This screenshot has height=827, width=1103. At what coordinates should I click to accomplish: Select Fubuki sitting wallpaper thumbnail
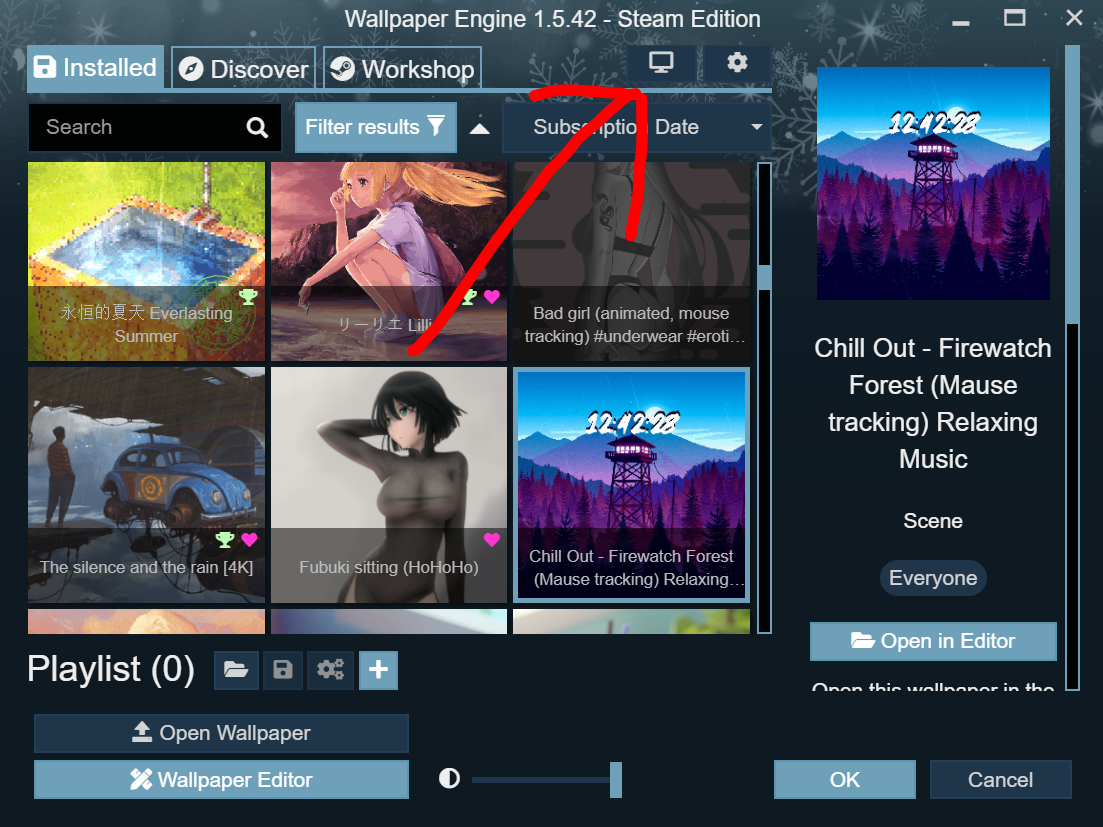(x=389, y=485)
